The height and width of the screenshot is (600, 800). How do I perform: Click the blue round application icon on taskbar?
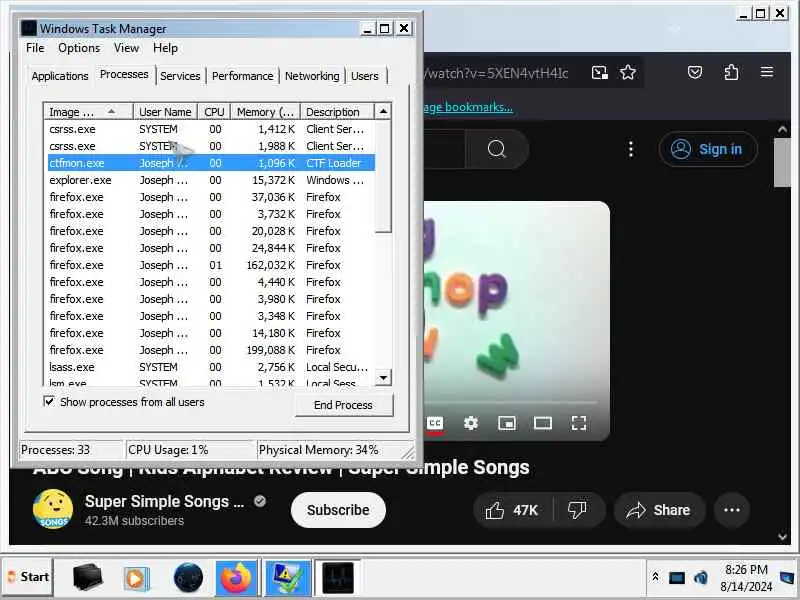tap(188, 578)
